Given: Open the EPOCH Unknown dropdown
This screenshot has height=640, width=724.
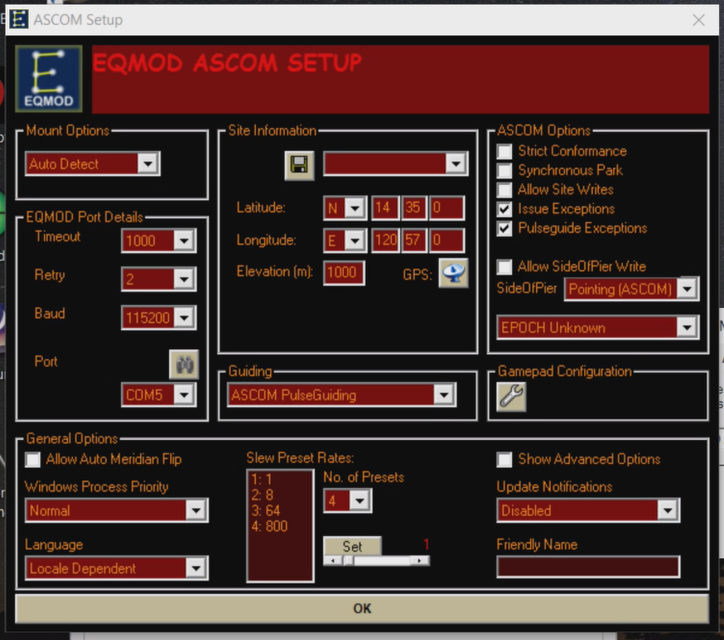Looking at the screenshot, I should [687, 327].
